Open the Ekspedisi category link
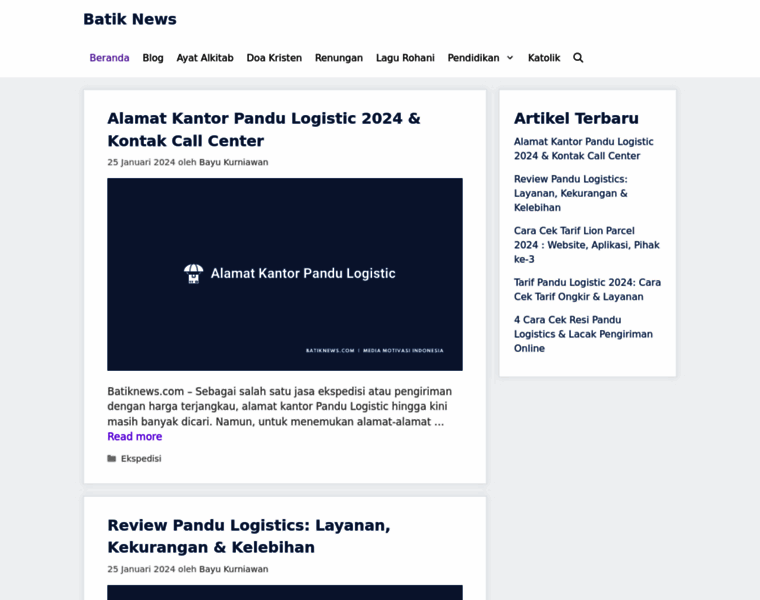This screenshot has height=600, width=760. 141,458
